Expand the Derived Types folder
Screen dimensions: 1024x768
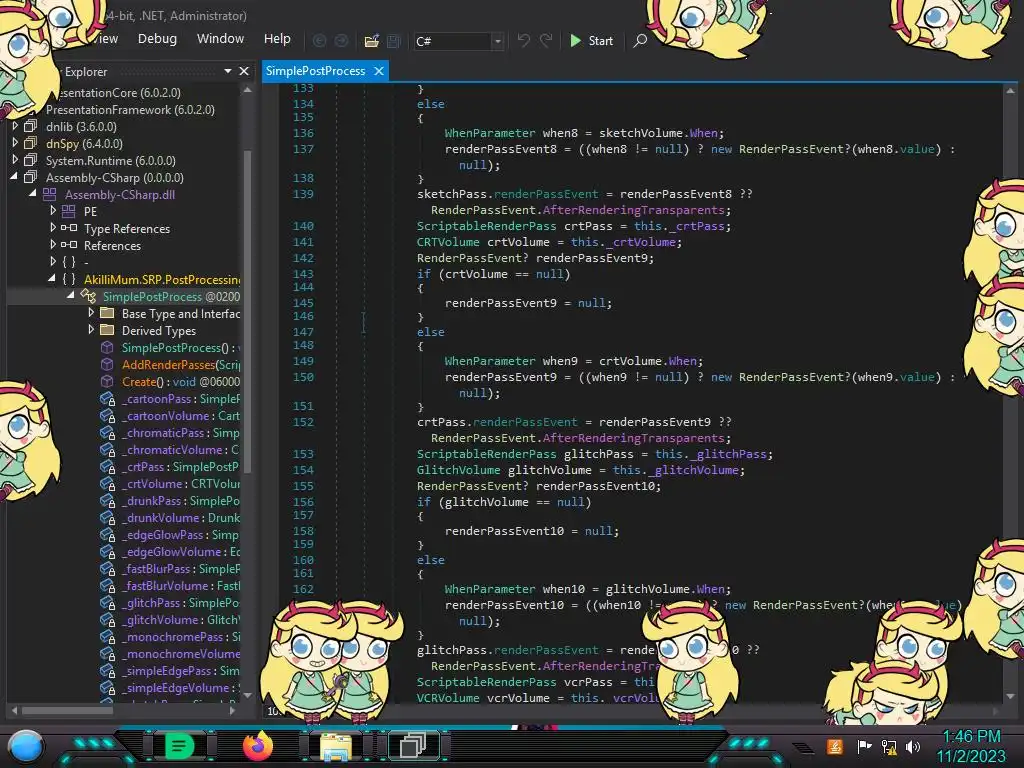tap(91, 330)
